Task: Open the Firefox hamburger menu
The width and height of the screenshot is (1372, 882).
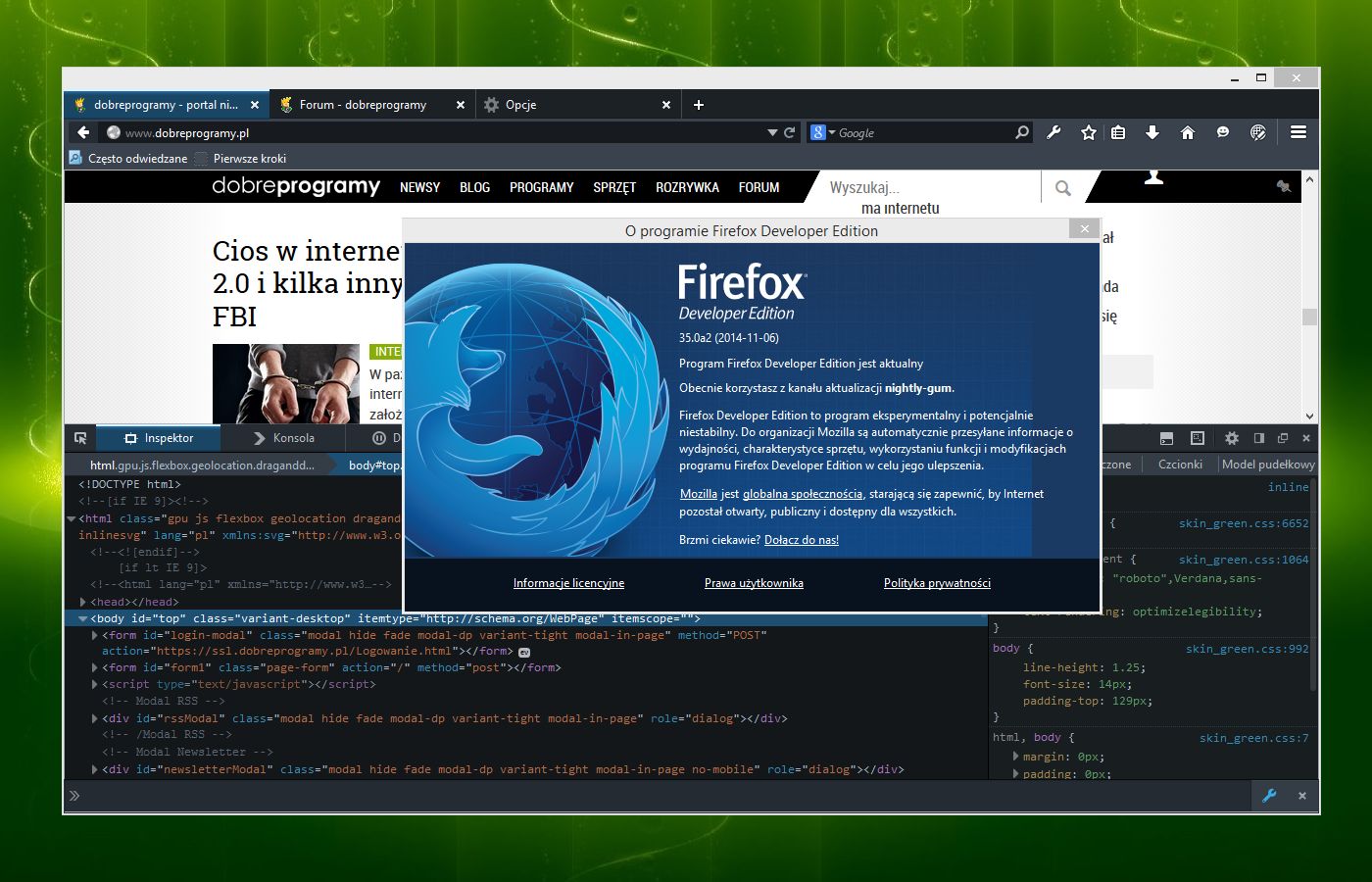Action: (1298, 132)
